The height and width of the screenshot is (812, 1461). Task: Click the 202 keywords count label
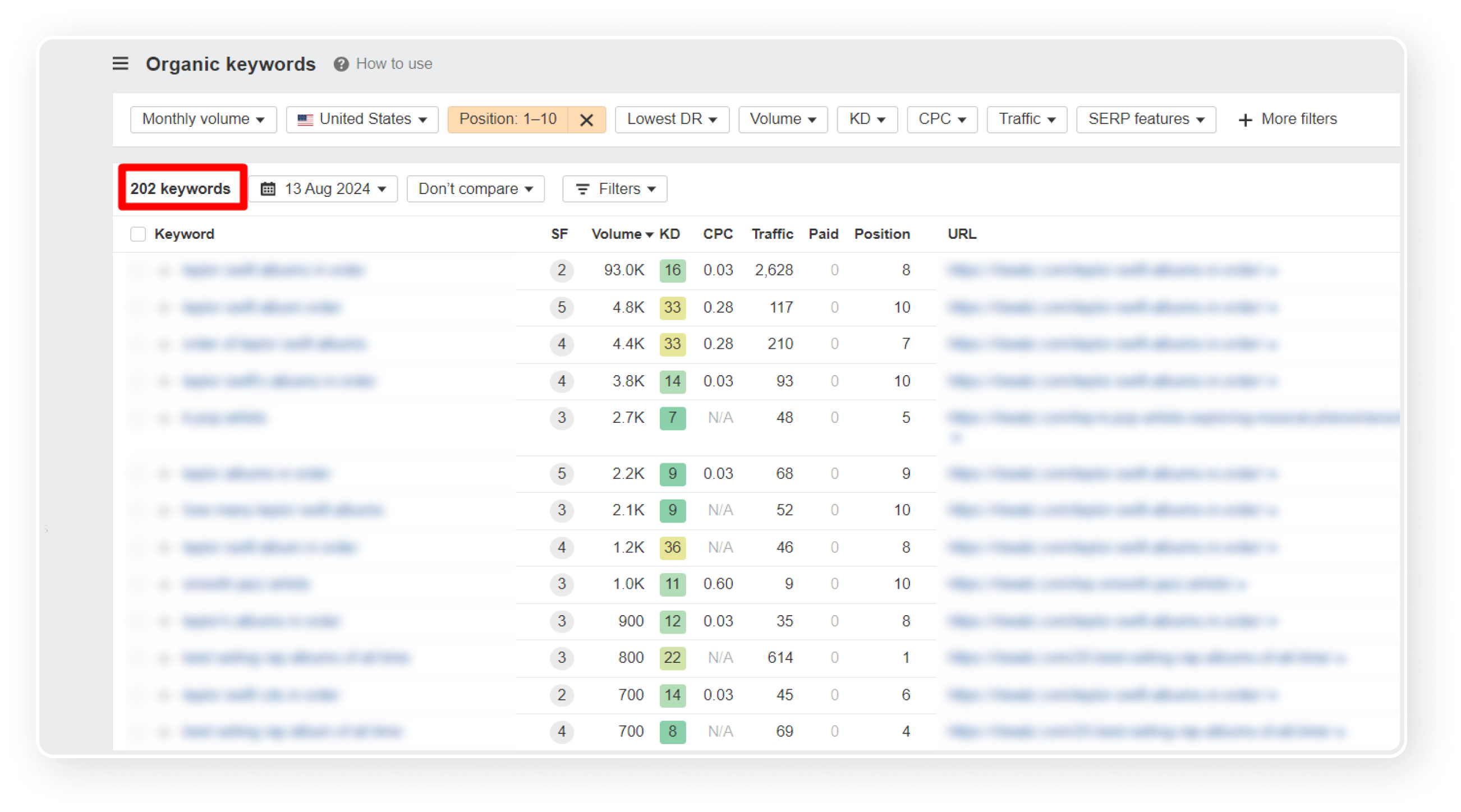point(180,188)
